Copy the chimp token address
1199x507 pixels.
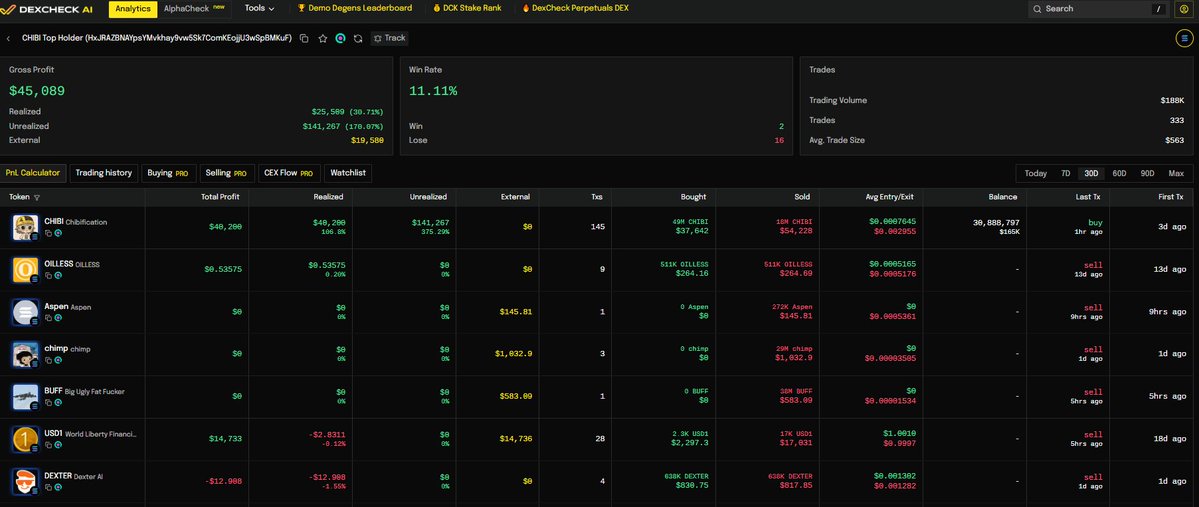click(x=48, y=360)
